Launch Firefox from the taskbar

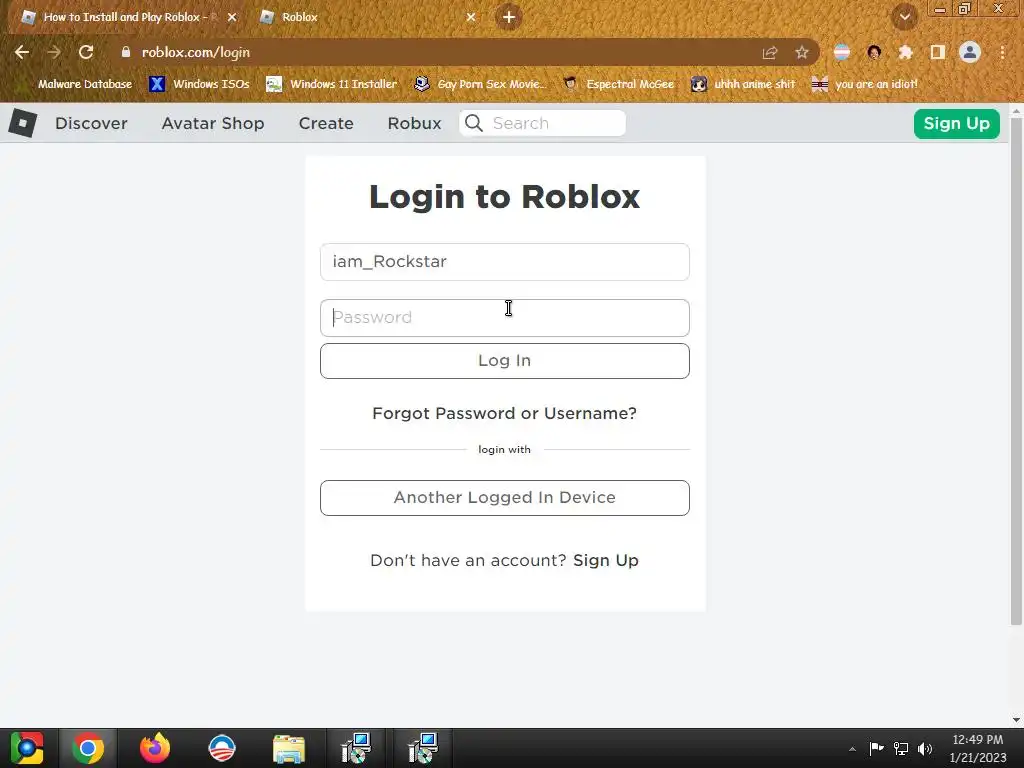[155, 748]
